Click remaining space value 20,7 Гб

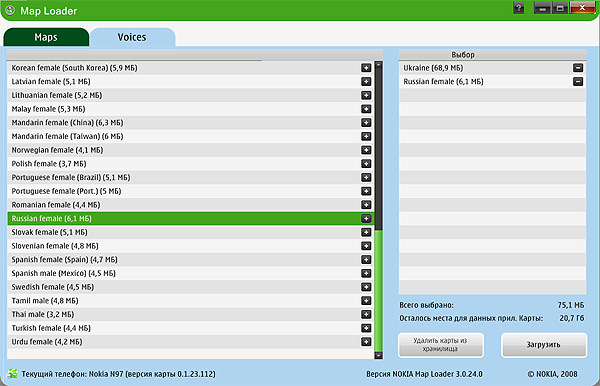point(572,318)
